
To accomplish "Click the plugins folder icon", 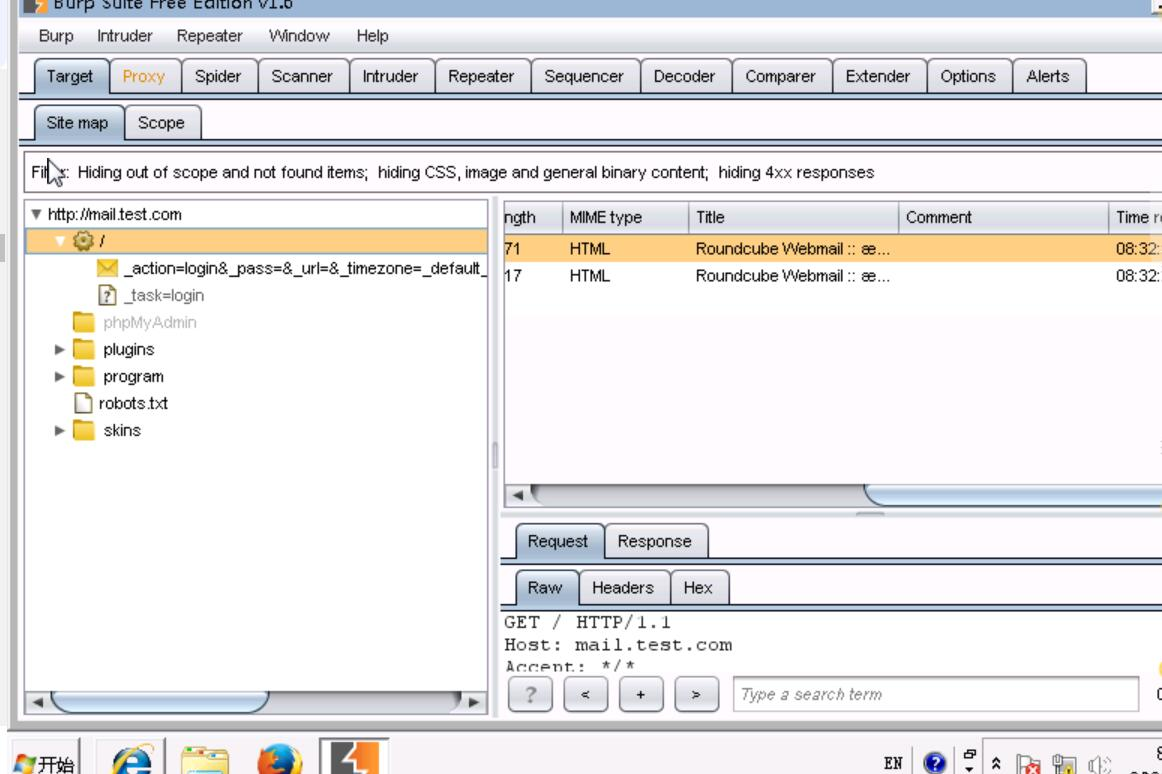I will point(84,349).
